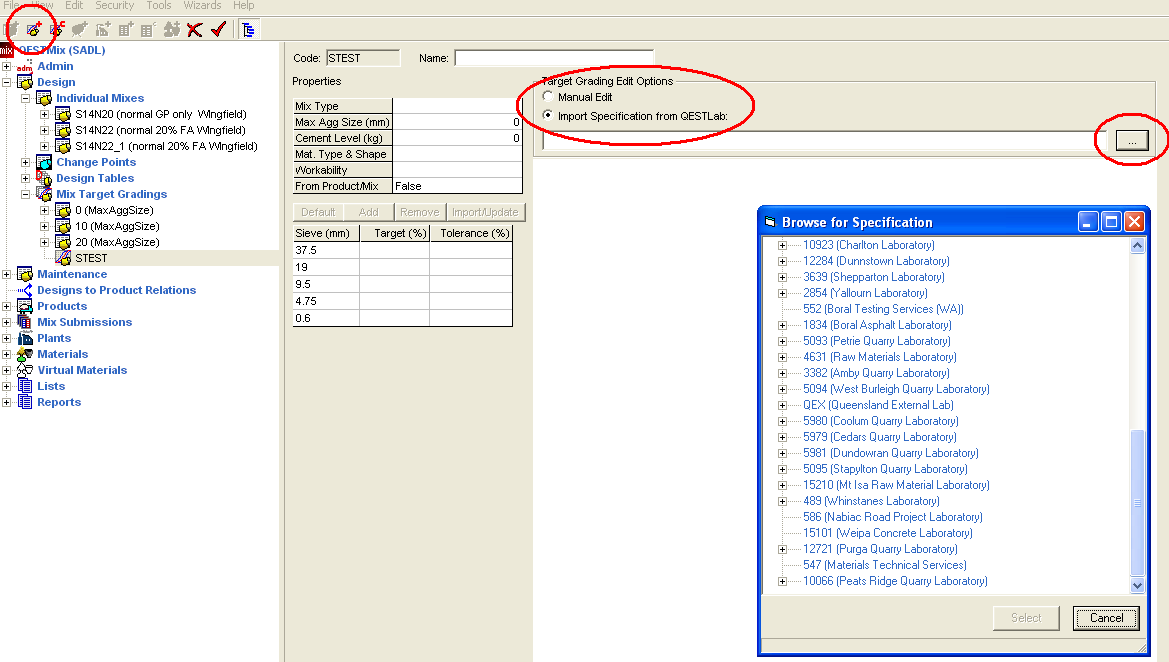1169x662 pixels.
Task: Expand the Materials tree node
Action: tap(8, 354)
